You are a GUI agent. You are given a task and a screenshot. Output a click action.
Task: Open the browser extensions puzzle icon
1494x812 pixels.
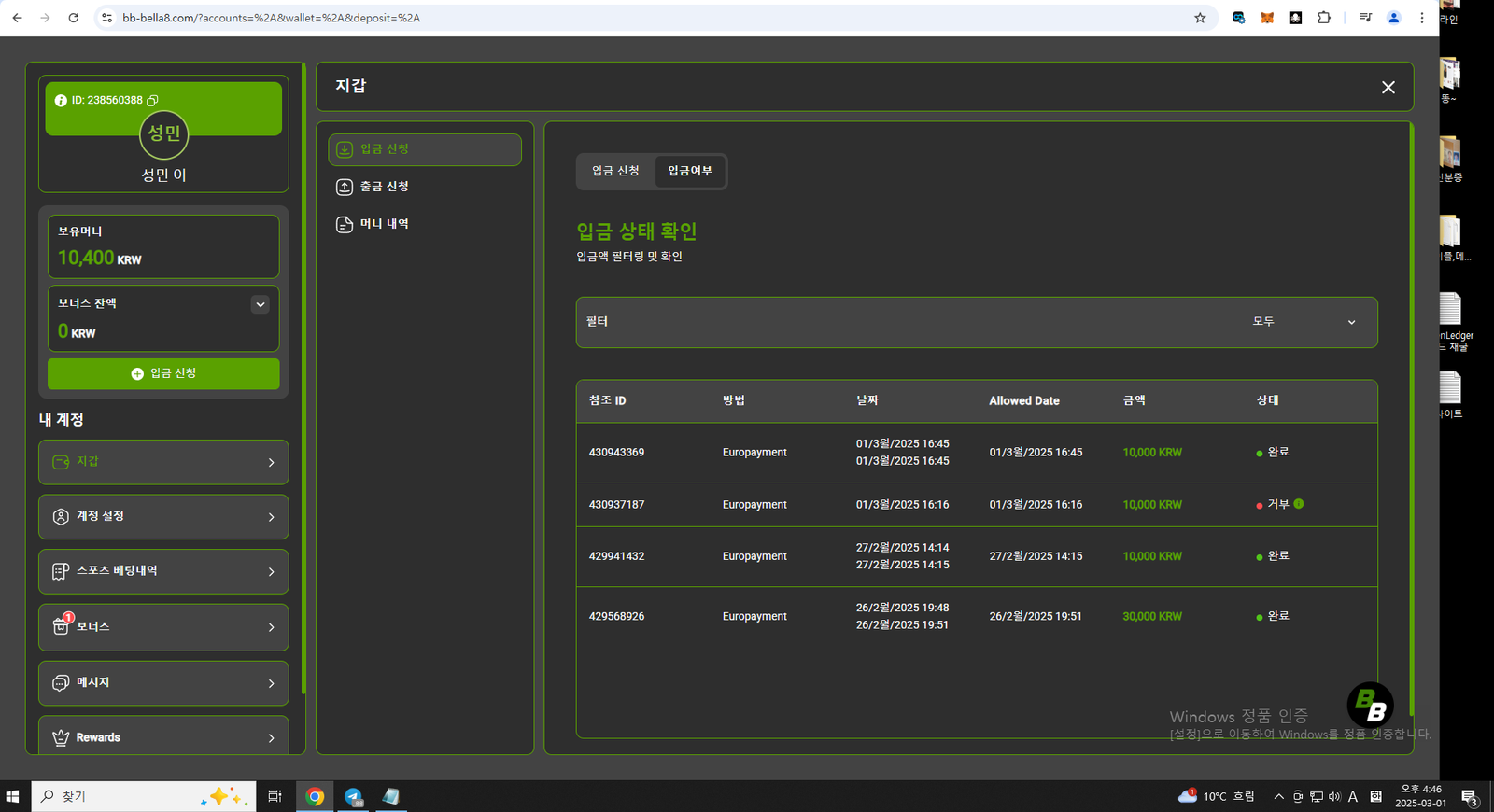click(x=1324, y=18)
